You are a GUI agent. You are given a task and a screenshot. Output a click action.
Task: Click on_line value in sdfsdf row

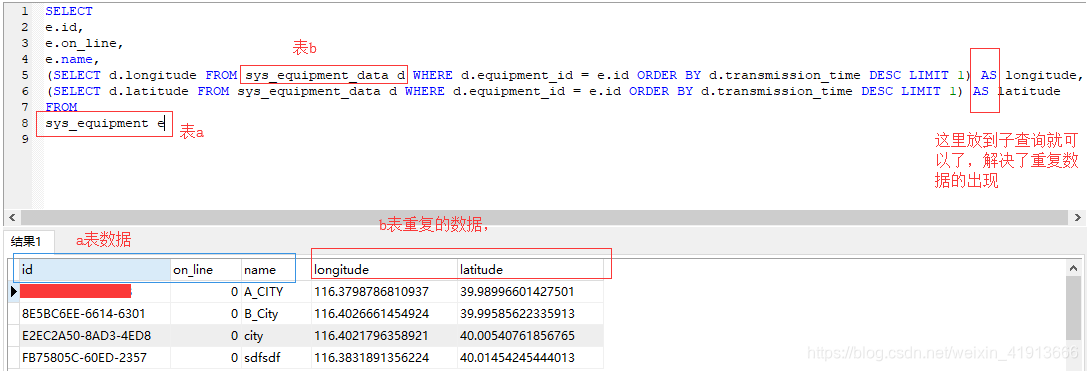point(205,357)
